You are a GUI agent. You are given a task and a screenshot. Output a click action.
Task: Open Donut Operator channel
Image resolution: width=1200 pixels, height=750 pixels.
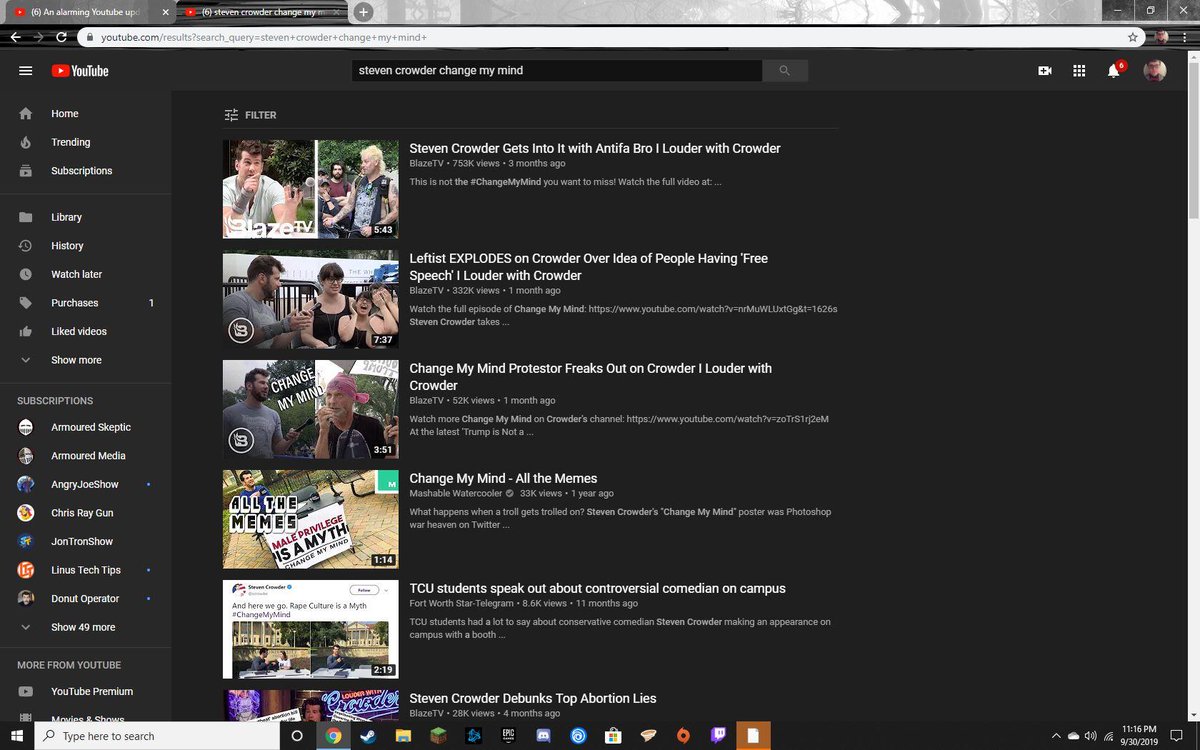85,598
